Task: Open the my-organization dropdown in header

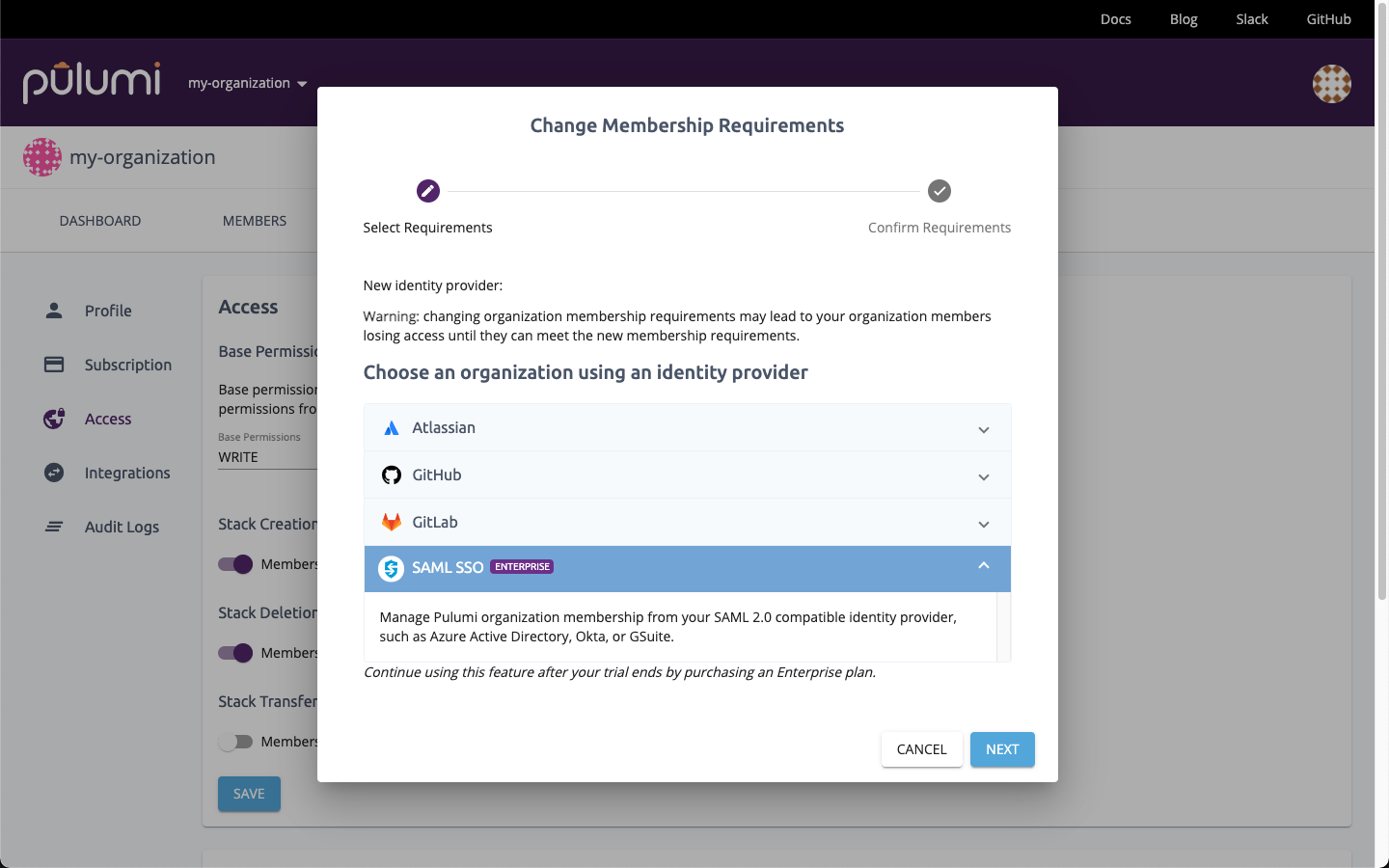Action: (248, 83)
